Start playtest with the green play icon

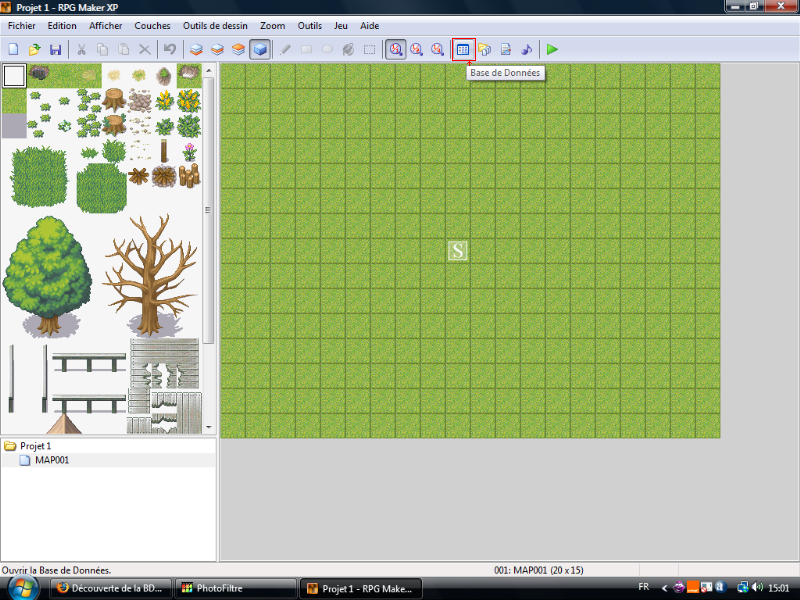coord(552,49)
